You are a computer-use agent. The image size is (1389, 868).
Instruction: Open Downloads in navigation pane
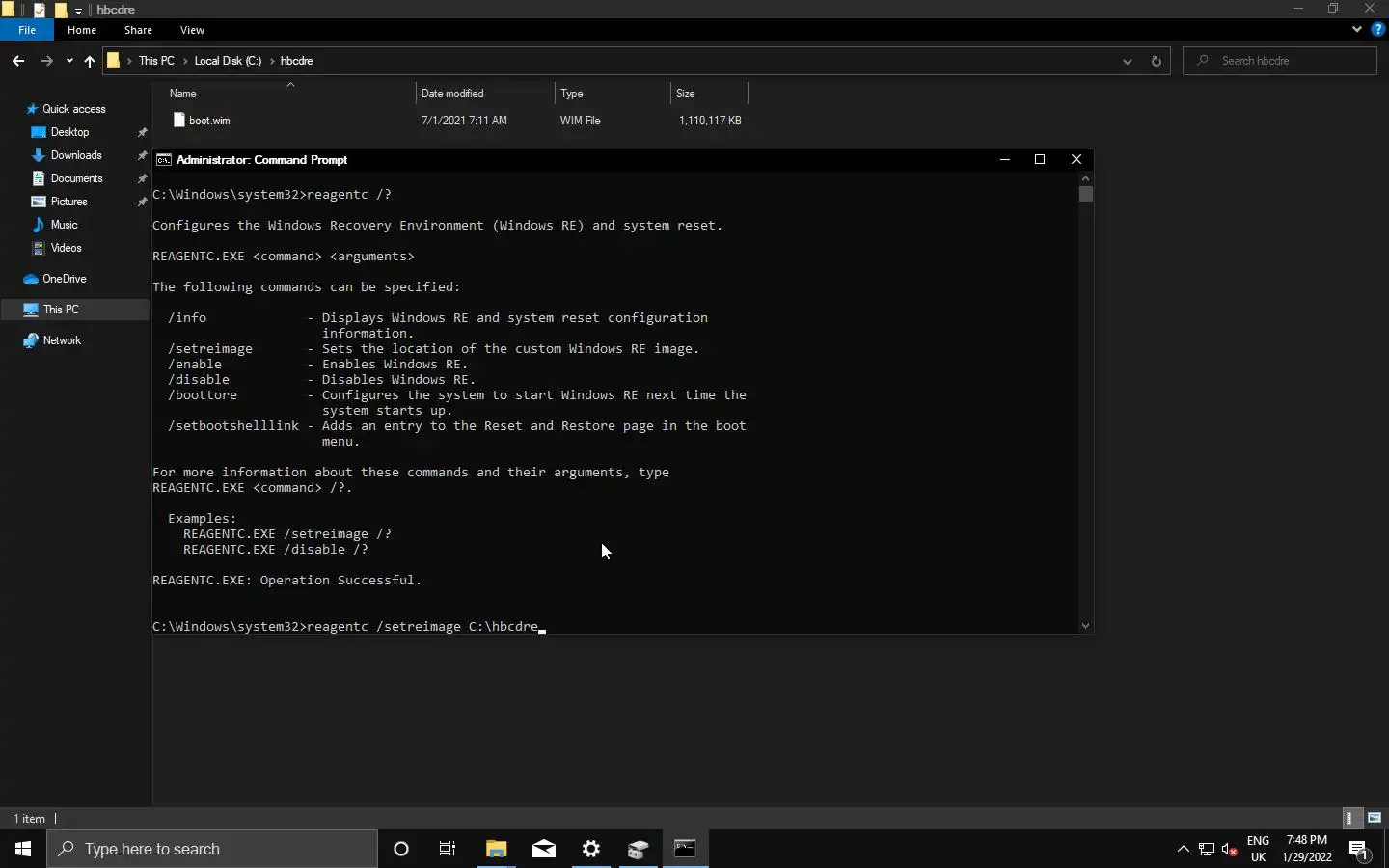click(76, 155)
